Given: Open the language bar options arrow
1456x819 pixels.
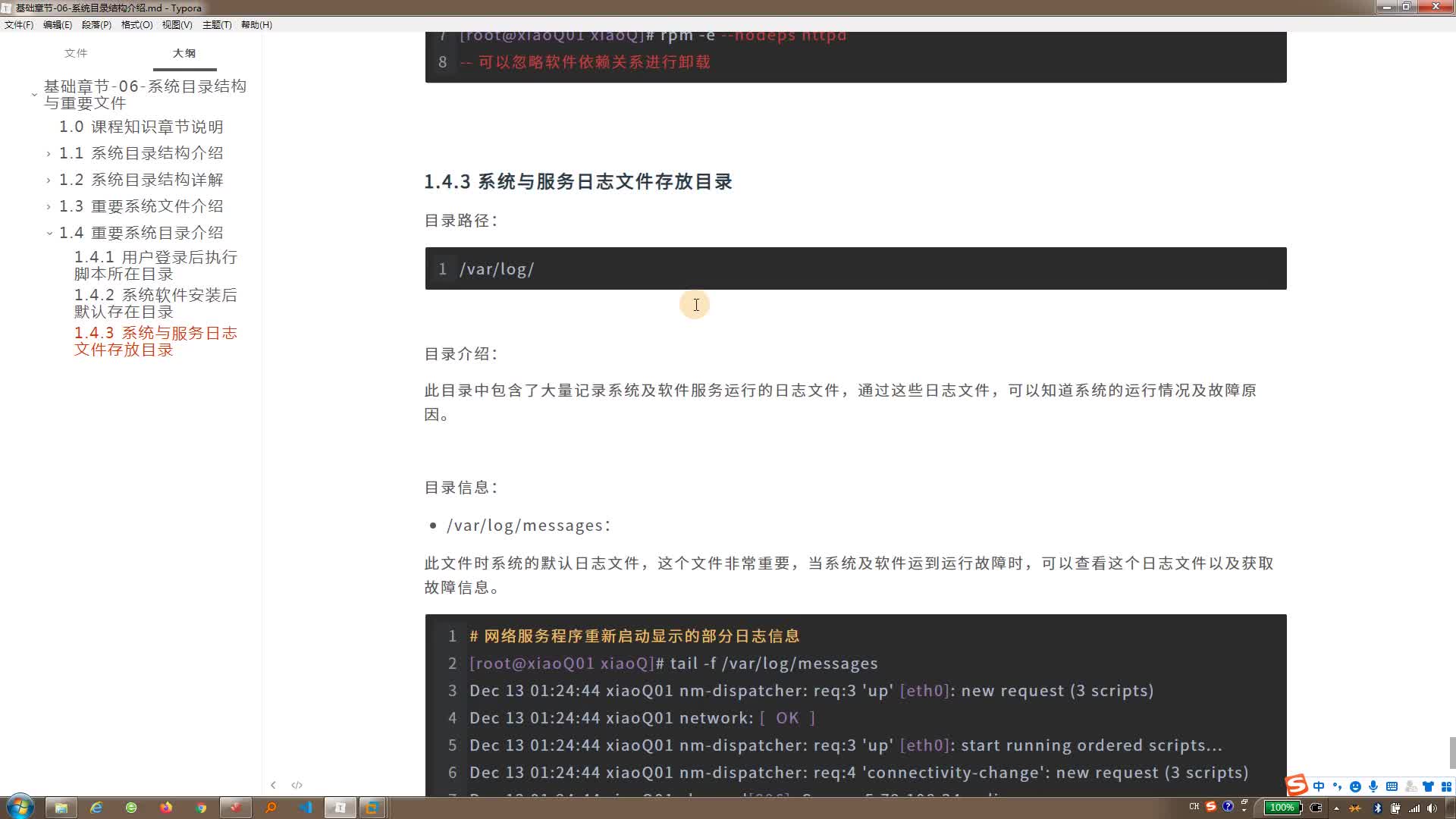Looking at the screenshot, I should (1244, 811).
